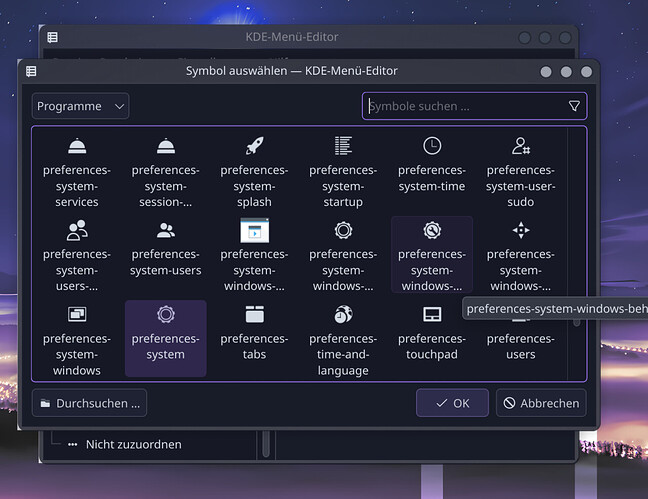The height and width of the screenshot is (499, 648).
Task: Focus the Symbole suchen search field
Action: (x=474, y=106)
